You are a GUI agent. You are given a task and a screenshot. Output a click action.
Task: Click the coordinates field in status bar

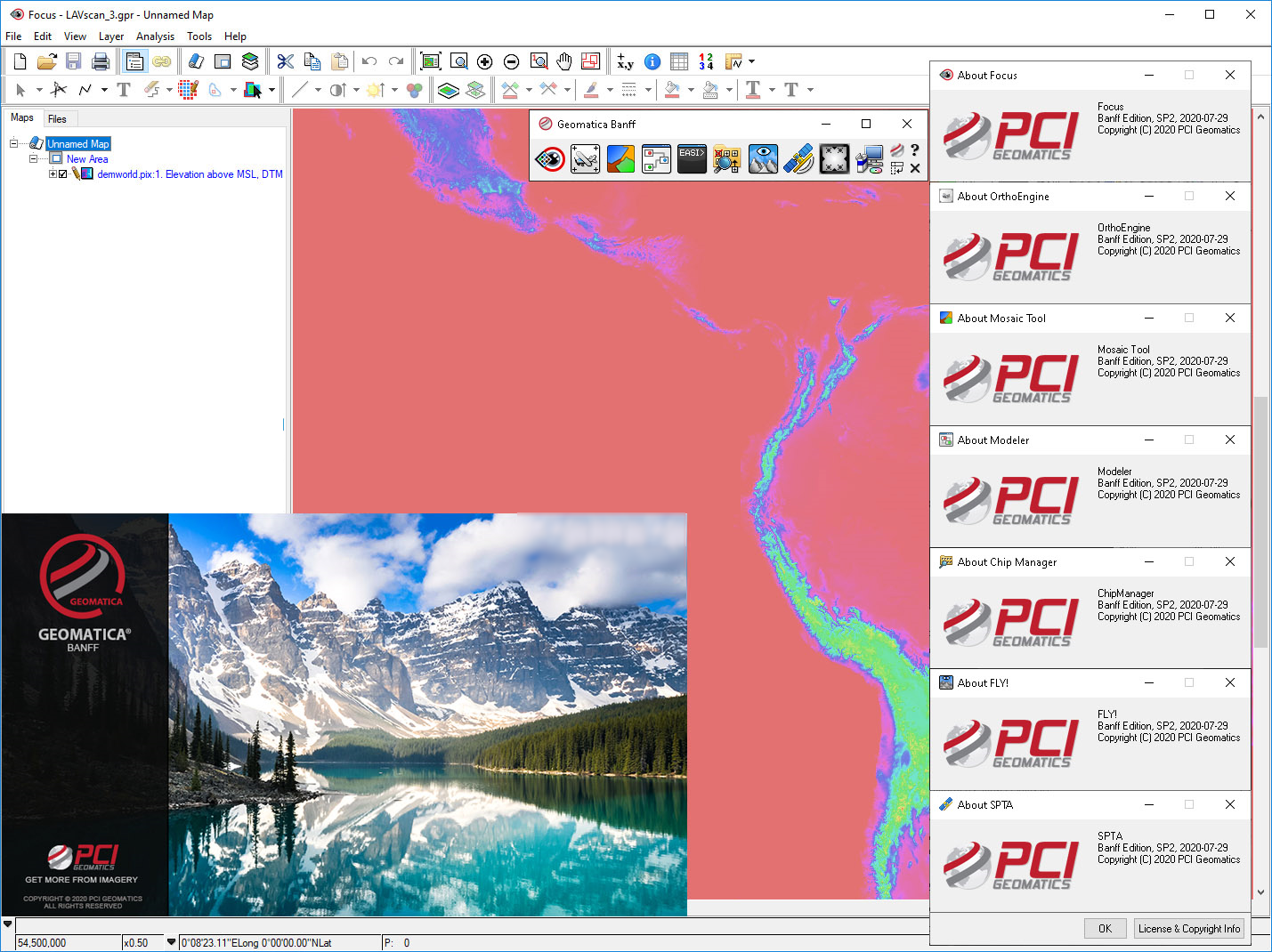280,942
